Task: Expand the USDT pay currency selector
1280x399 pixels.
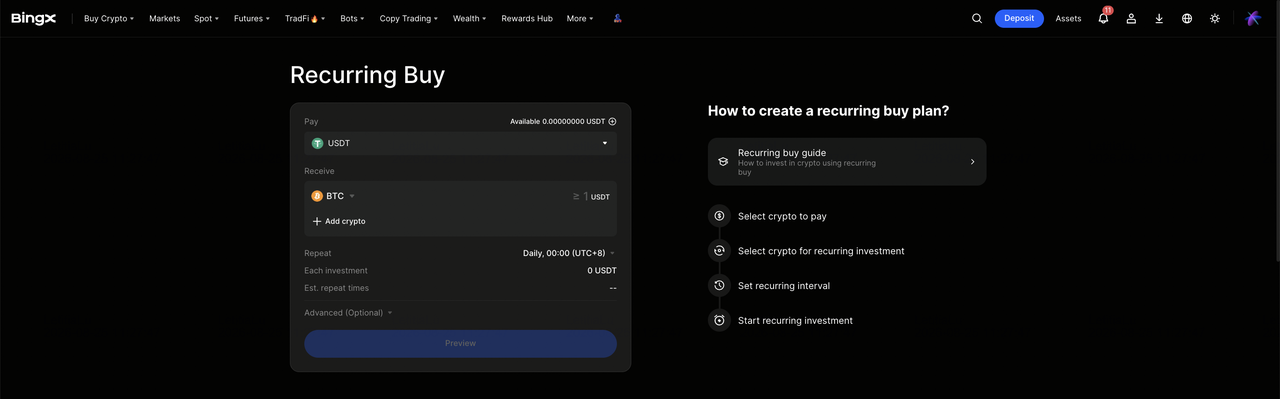Action: pyautogui.click(x=460, y=143)
